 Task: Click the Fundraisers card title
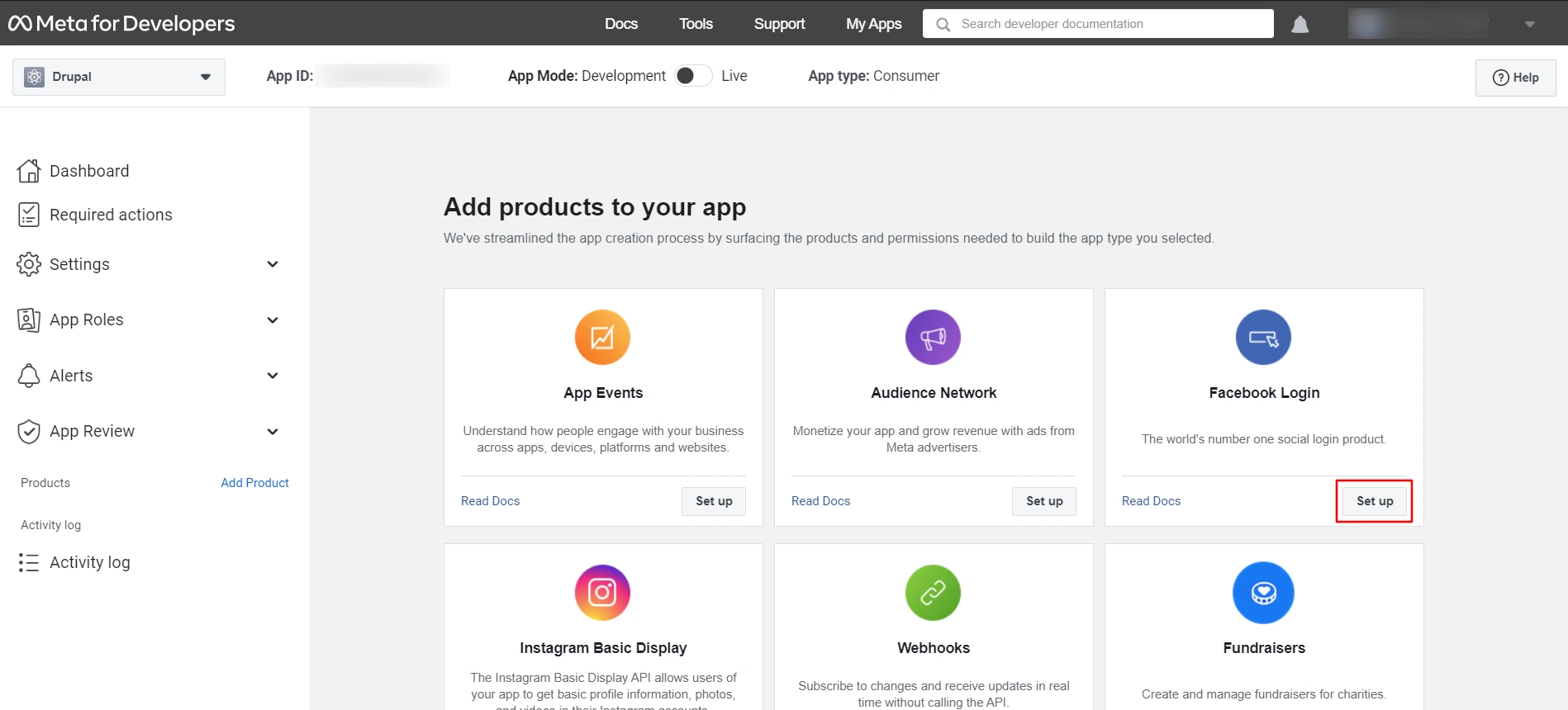click(x=1264, y=648)
